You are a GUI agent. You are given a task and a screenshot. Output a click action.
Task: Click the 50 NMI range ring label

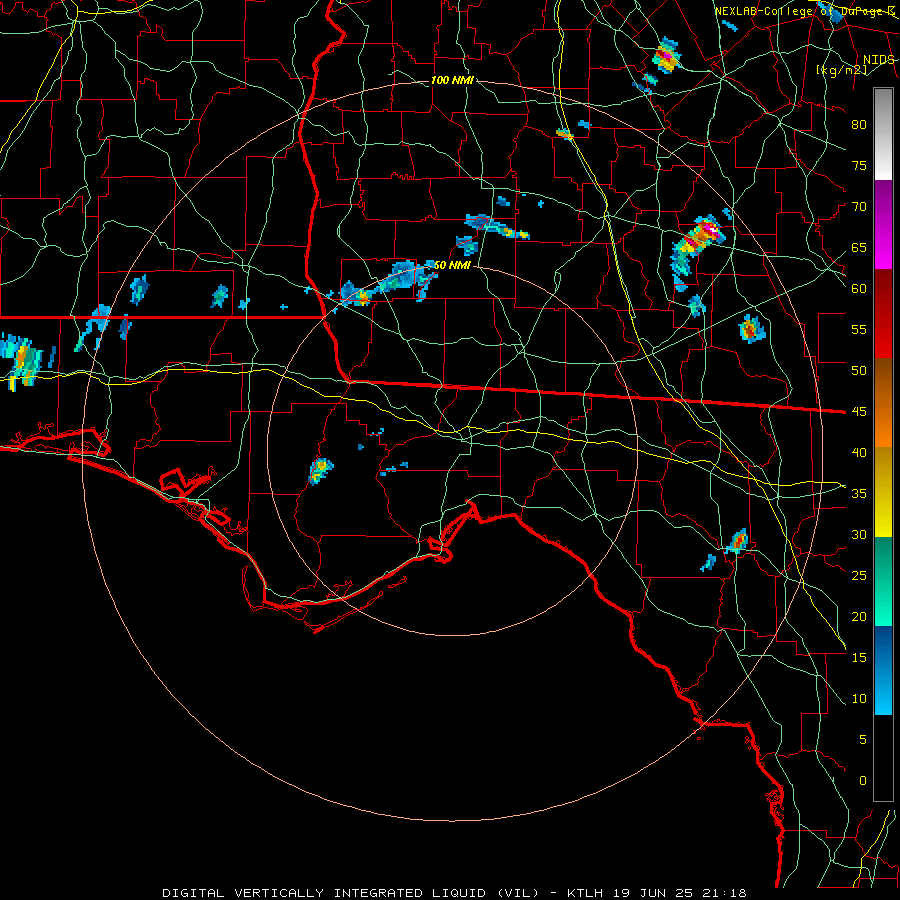click(452, 265)
